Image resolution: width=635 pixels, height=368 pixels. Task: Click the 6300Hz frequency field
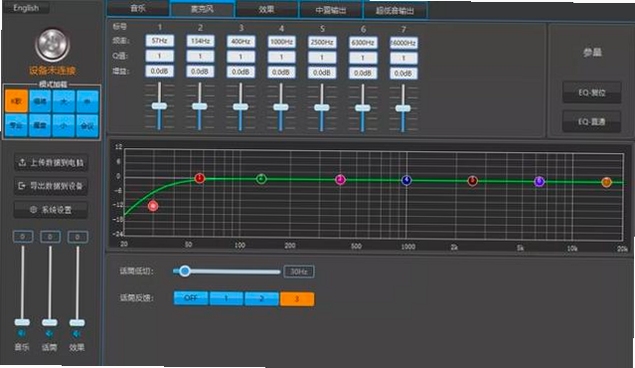click(x=363, y=43)
